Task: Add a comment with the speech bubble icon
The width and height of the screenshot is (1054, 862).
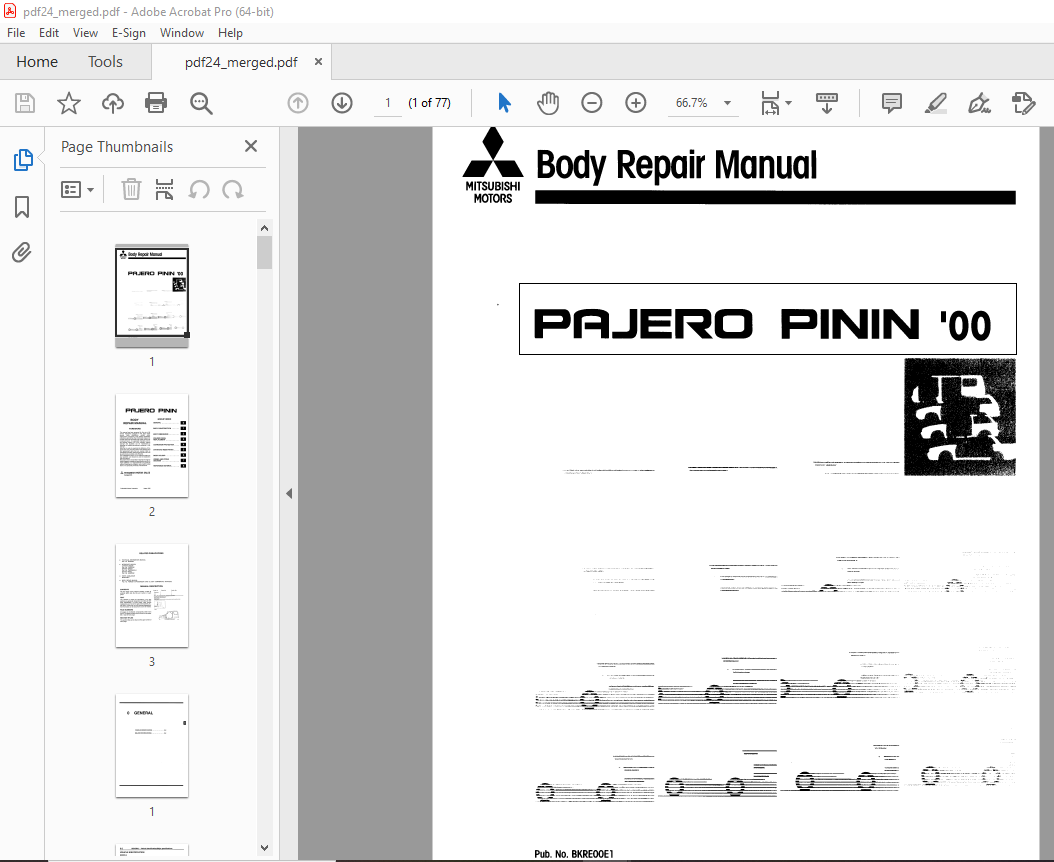Action: click(891, 103)
